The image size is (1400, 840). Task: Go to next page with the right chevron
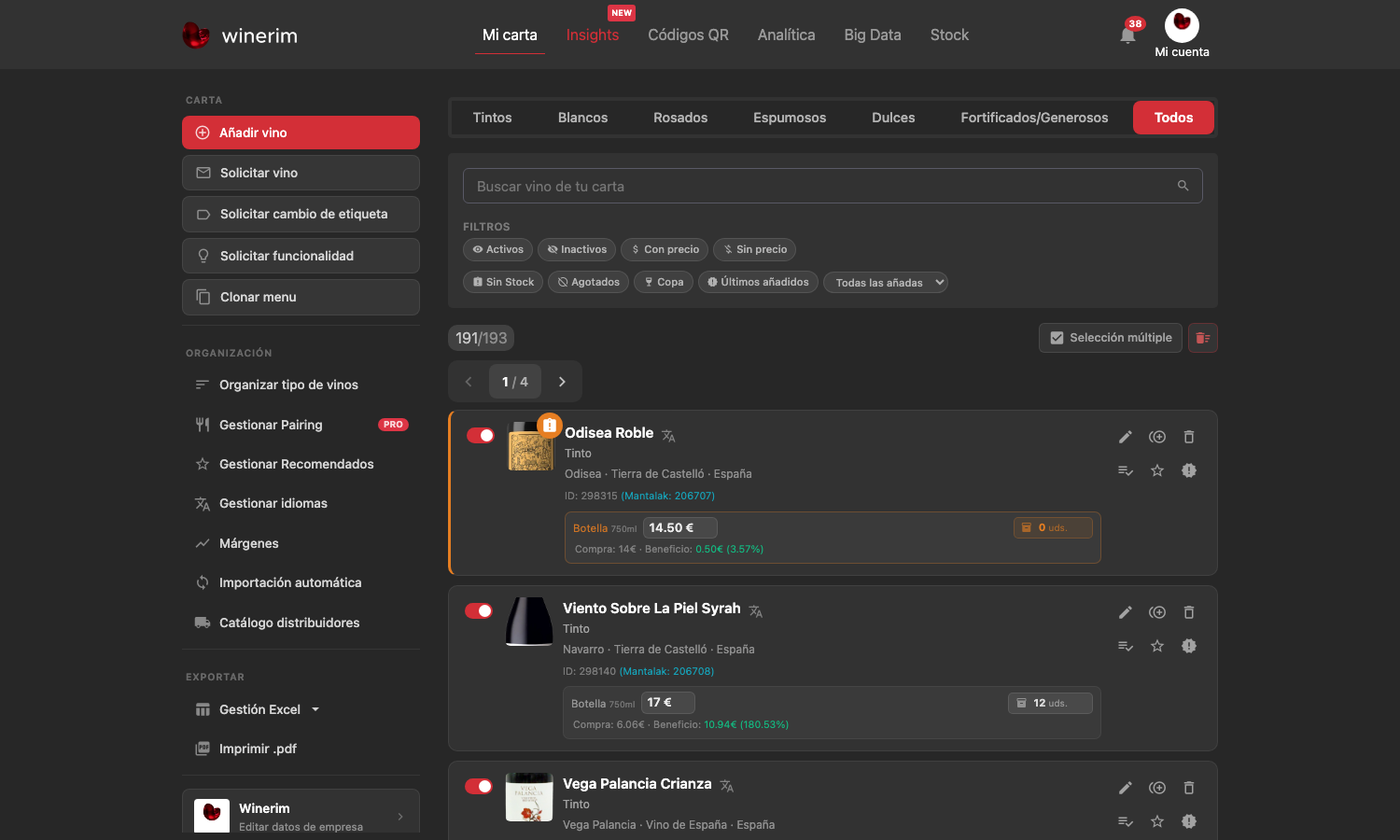(562, 382)
